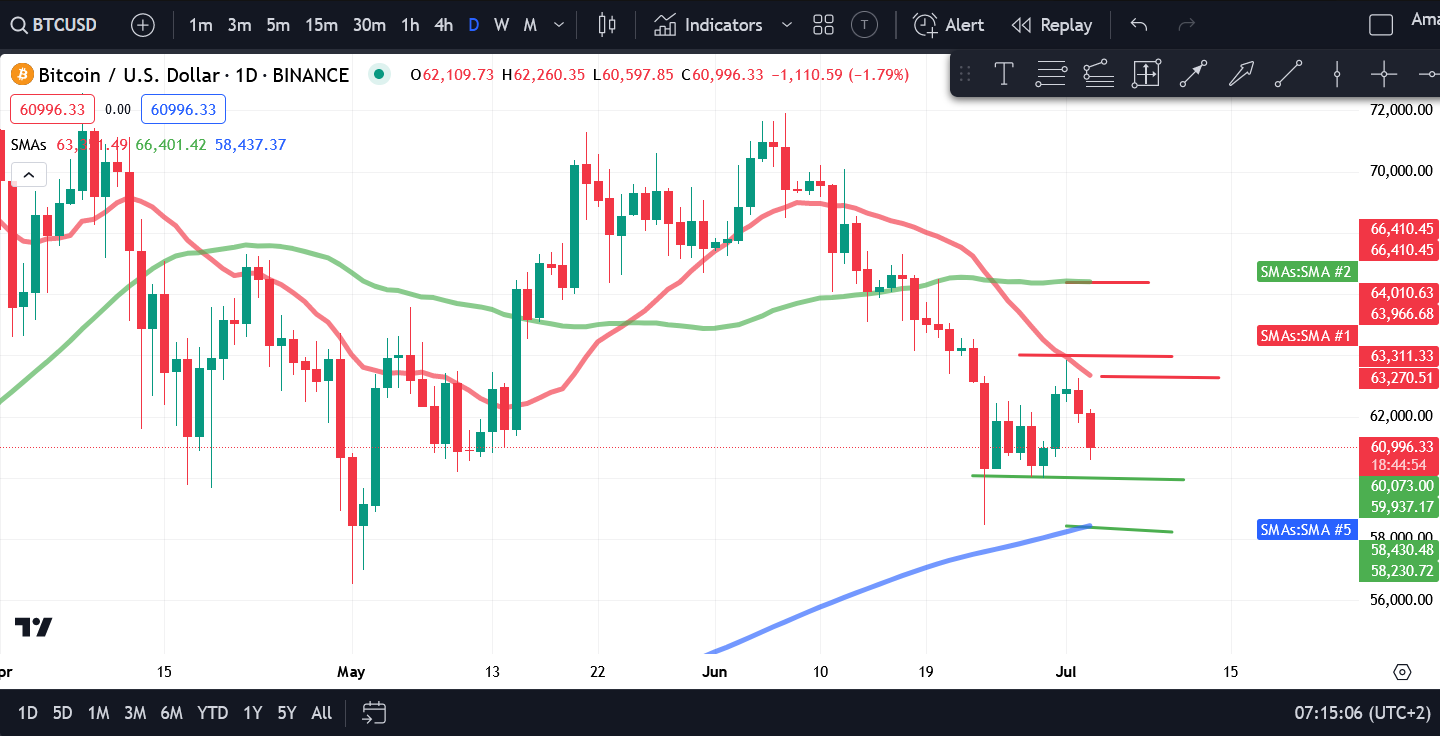Select the W weekly interval
The width and height of the screenshot is (1440, 736).
pyautogui.click(x=502, y=25)
